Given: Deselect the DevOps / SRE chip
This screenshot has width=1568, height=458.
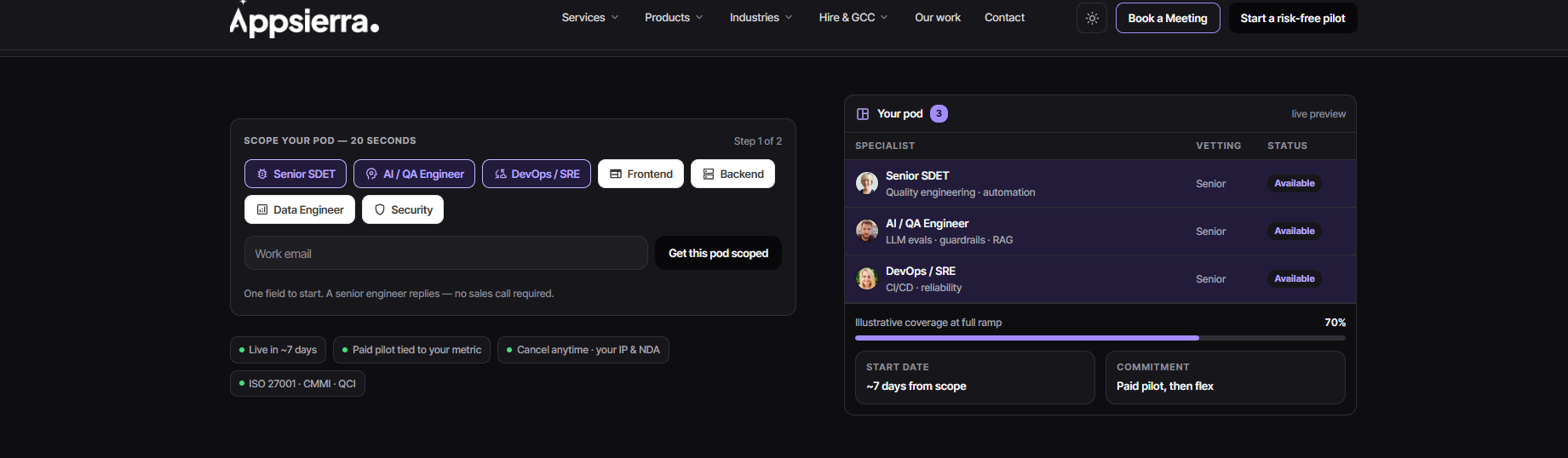Looking at the screenshot, I should click(x=537, y=174).
